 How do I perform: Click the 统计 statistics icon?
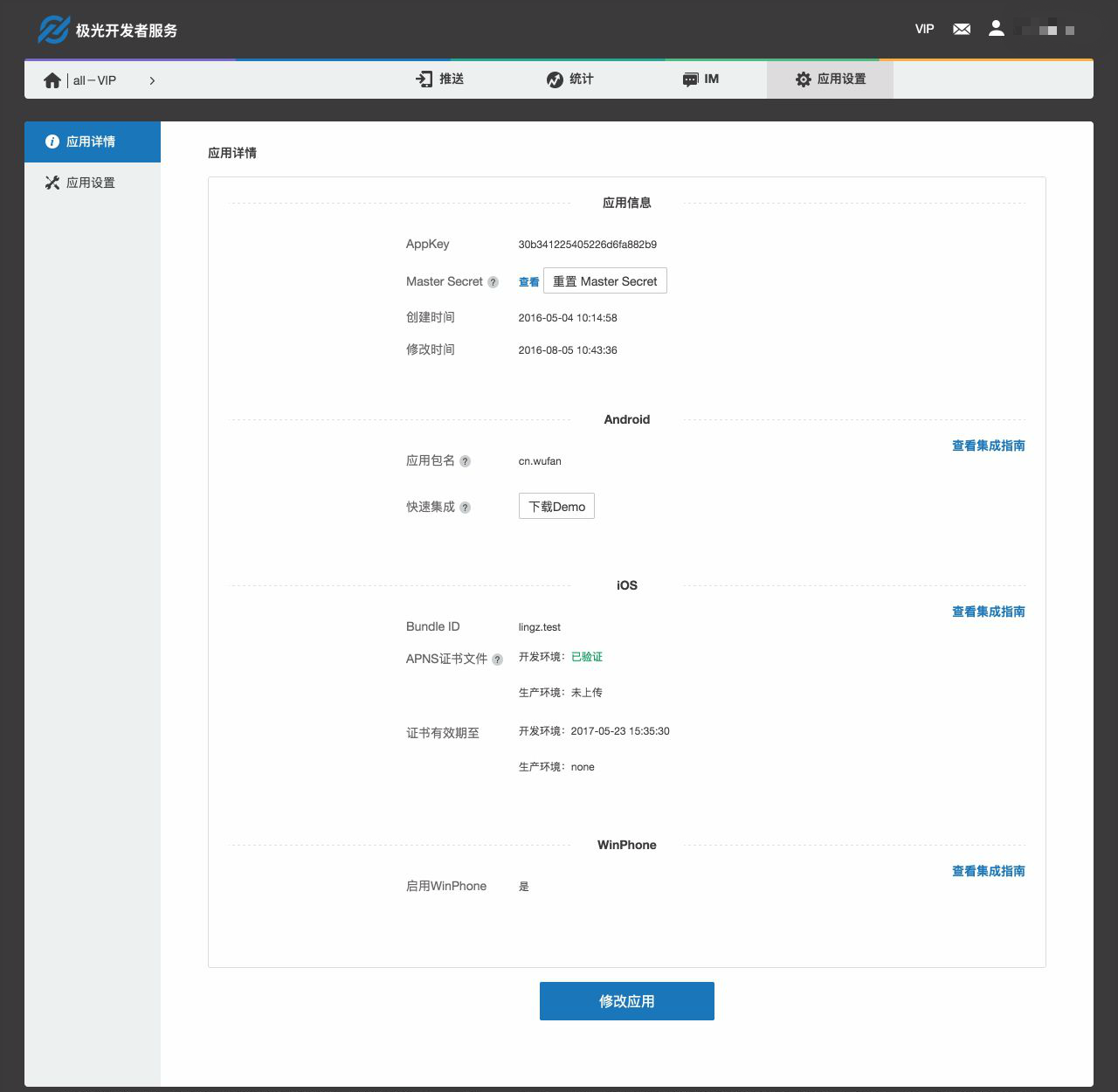pyautogui.click(x=556, y=79)
